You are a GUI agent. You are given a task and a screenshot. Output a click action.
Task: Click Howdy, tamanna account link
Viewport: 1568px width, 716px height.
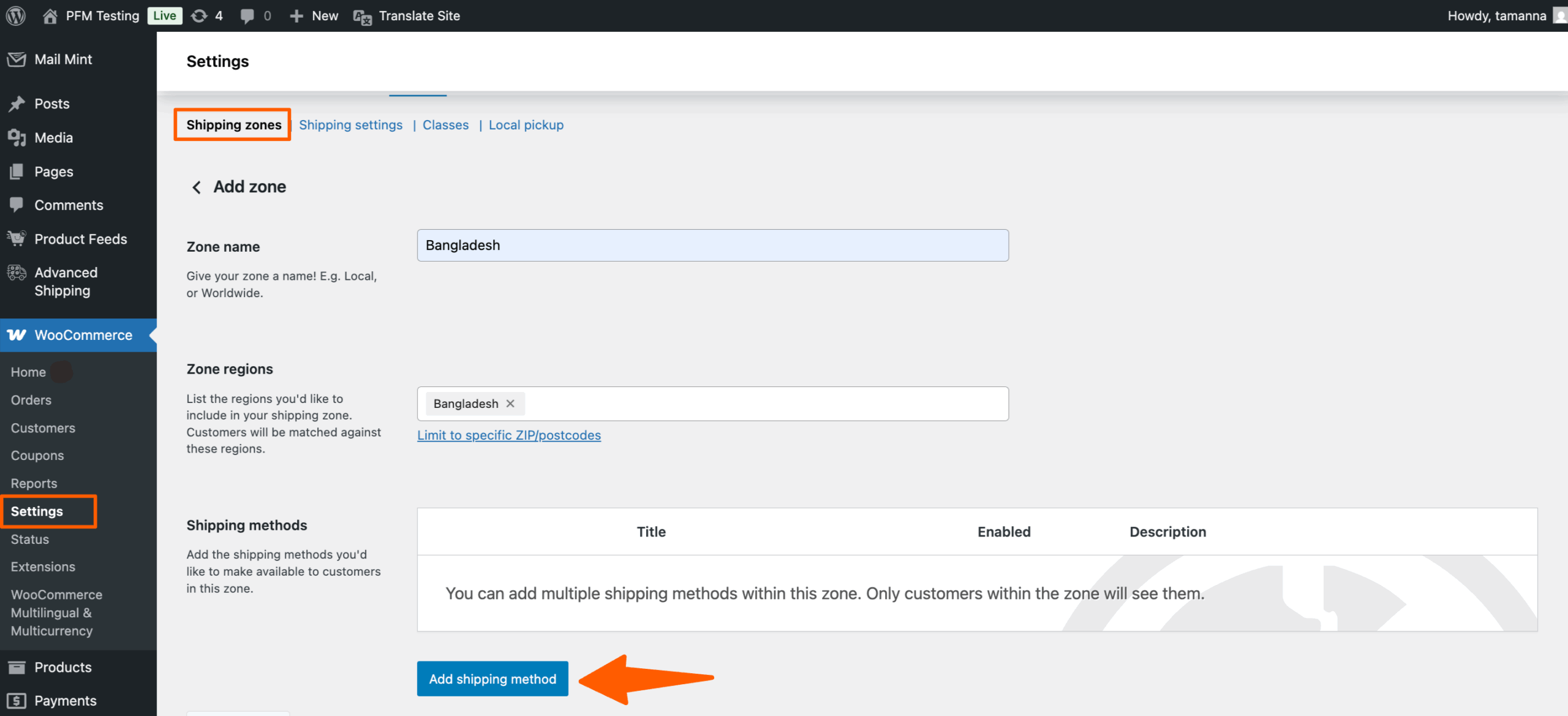(1496, 16)
